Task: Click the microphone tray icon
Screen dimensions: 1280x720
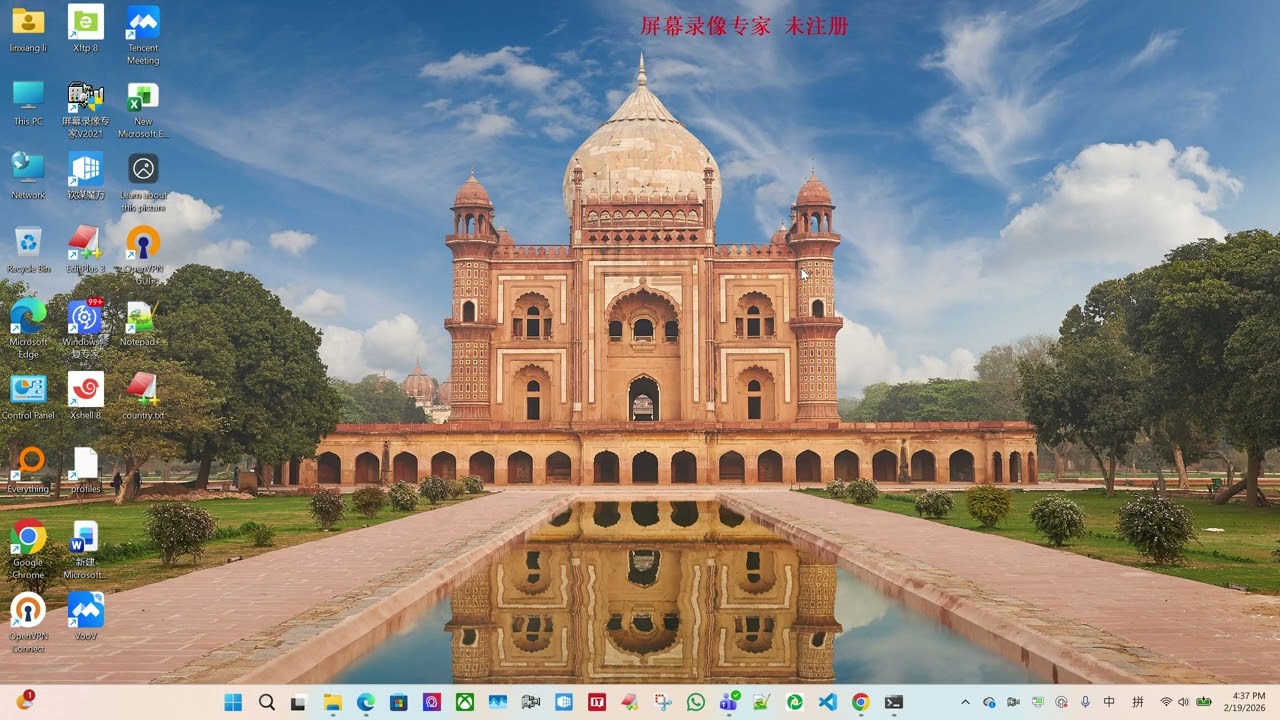Action: [x=1085, y=702]
